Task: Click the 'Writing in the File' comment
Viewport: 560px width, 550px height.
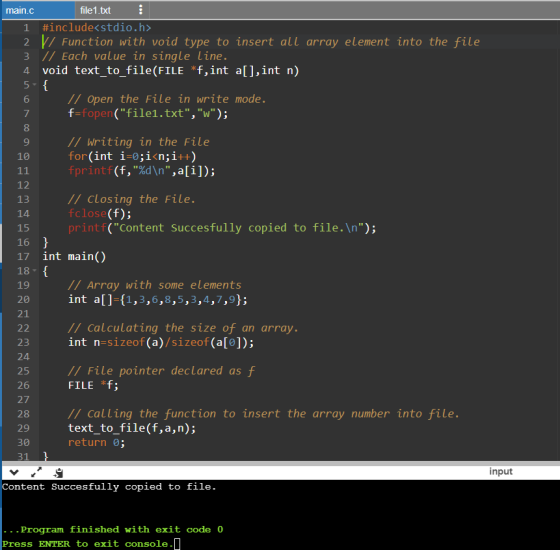Action: click(x=139, y=142)
